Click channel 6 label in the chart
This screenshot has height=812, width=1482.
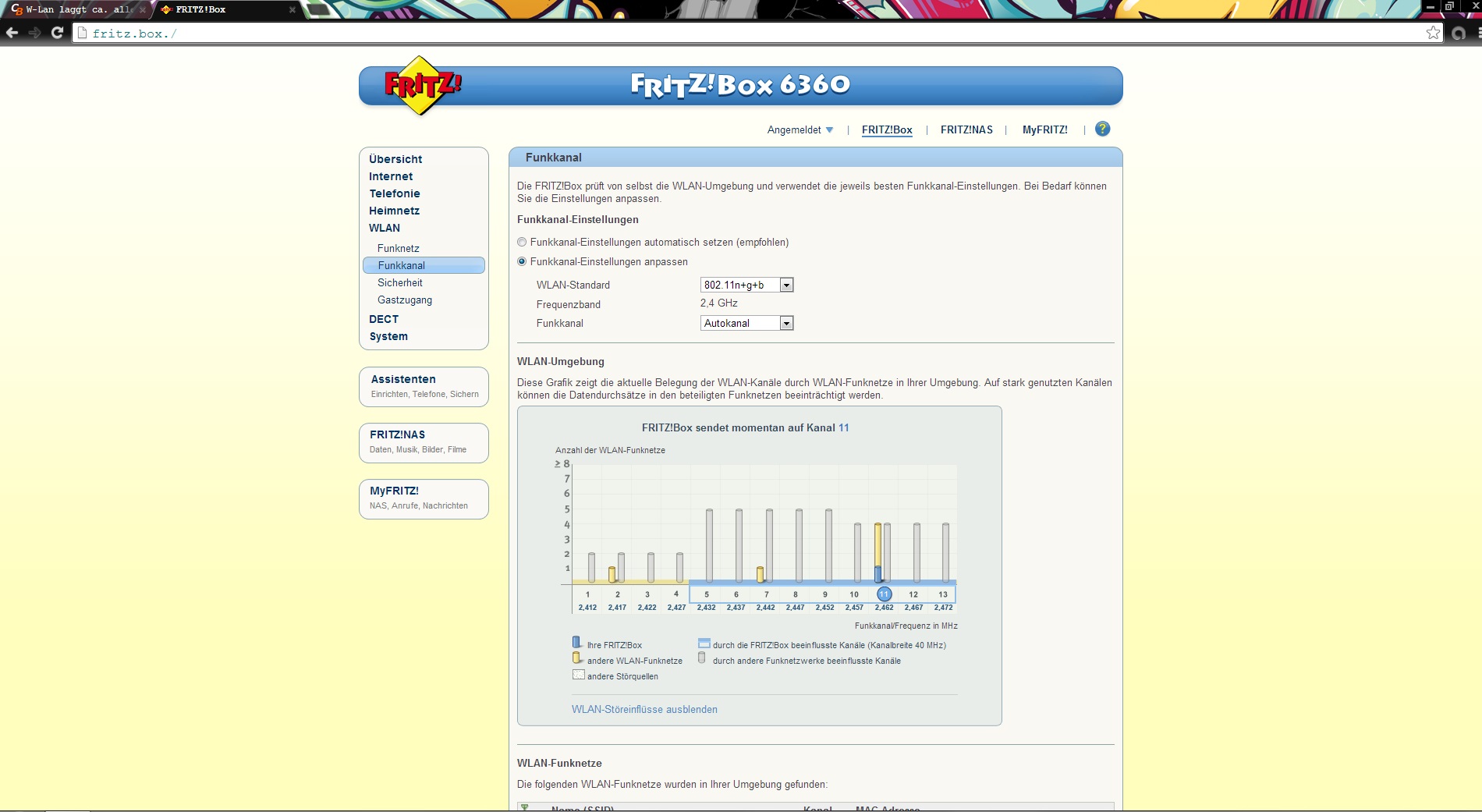(x=736, y=594)
